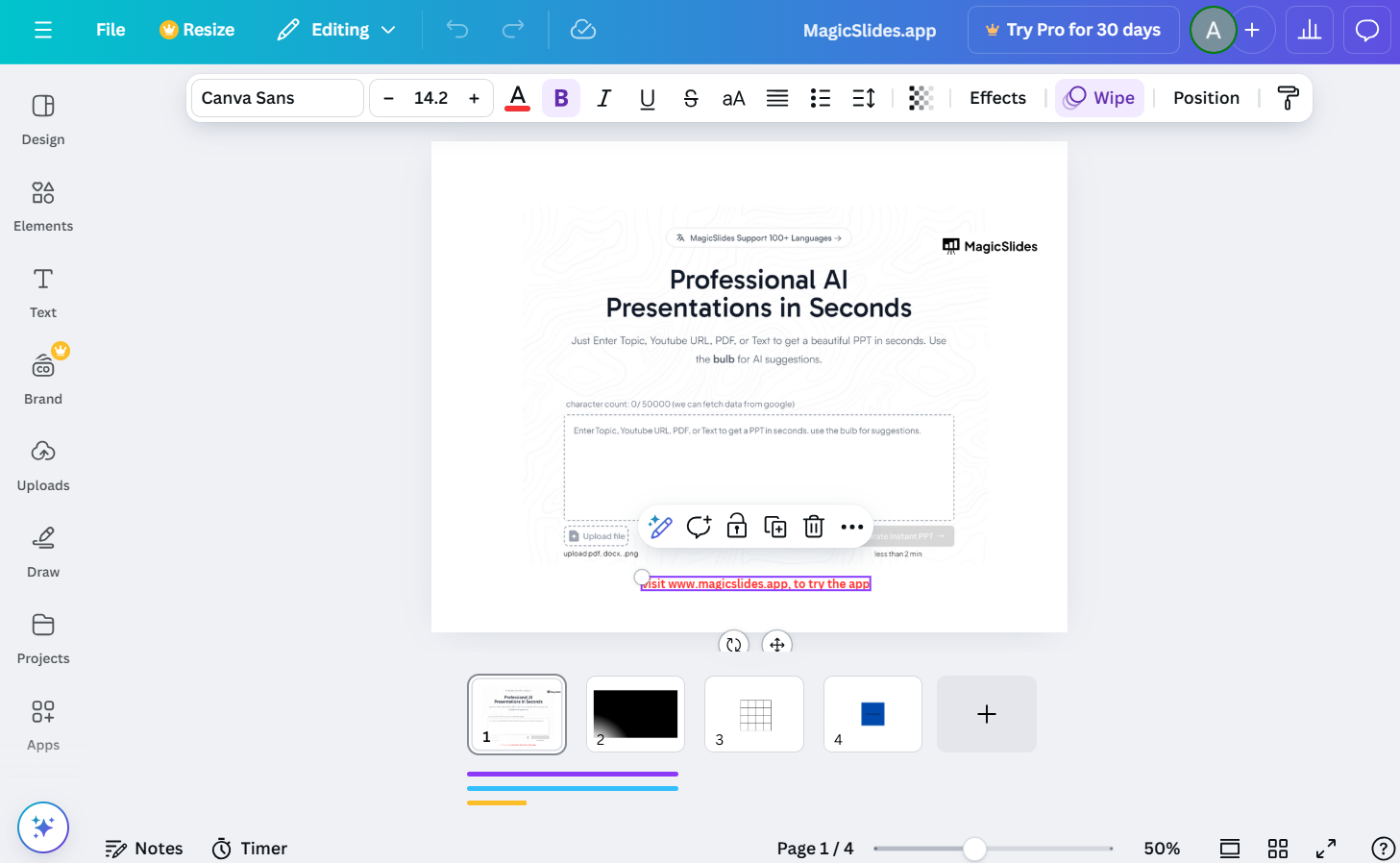This screenshot has width=1400, height=863.
Task: Select slide 1 thumbnail
Action: tap(517, 714)
